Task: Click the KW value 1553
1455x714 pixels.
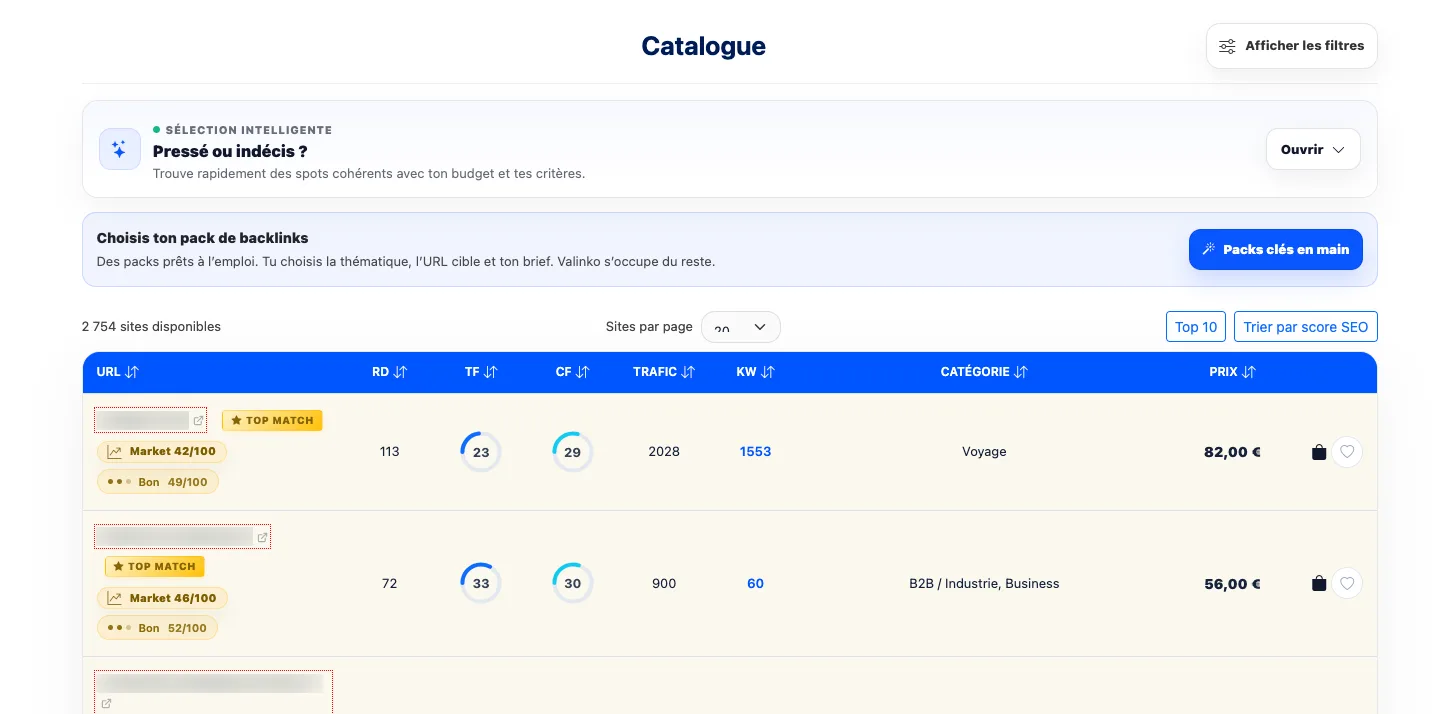Action: (756, 452)
